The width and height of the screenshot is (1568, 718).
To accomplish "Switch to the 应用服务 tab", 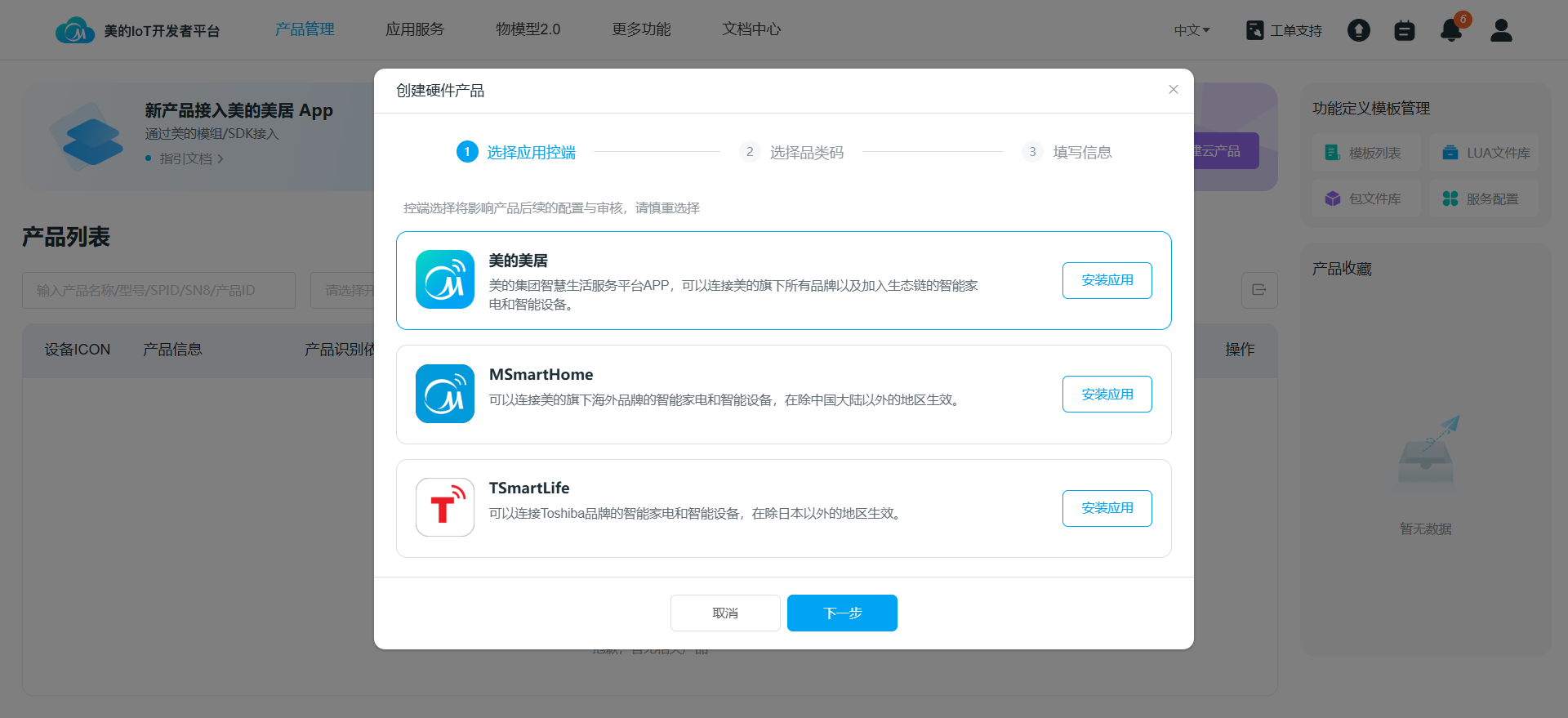I will 415,29.
